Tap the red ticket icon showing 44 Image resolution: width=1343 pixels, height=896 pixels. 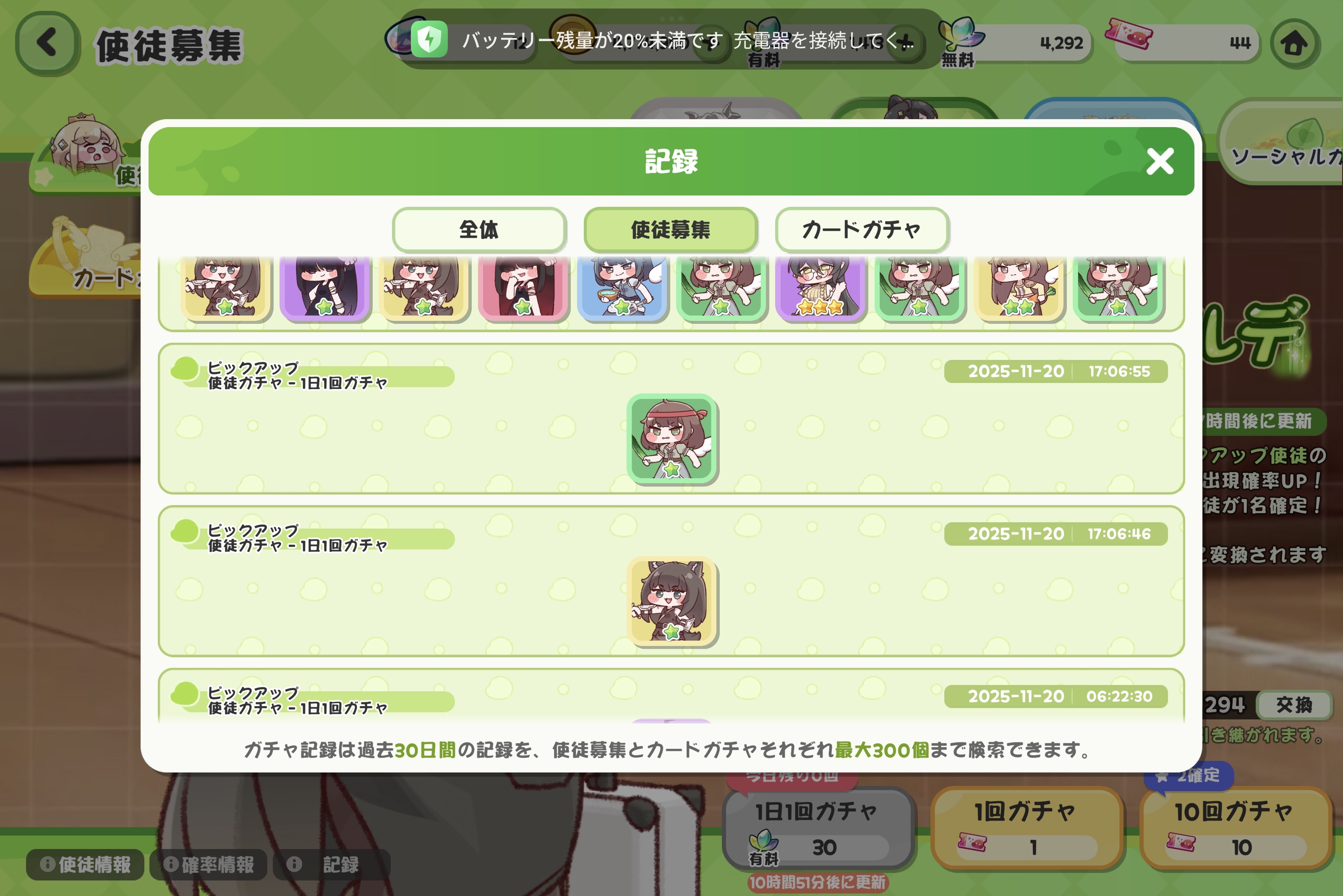(x=1128, y=34)
